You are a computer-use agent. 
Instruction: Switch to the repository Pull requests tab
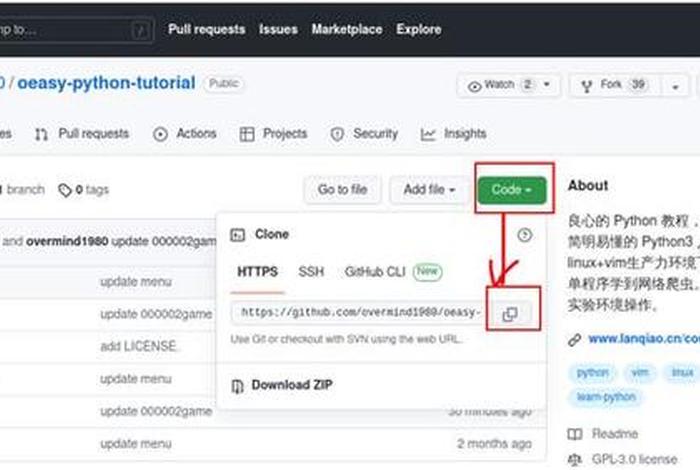(82, 133)
